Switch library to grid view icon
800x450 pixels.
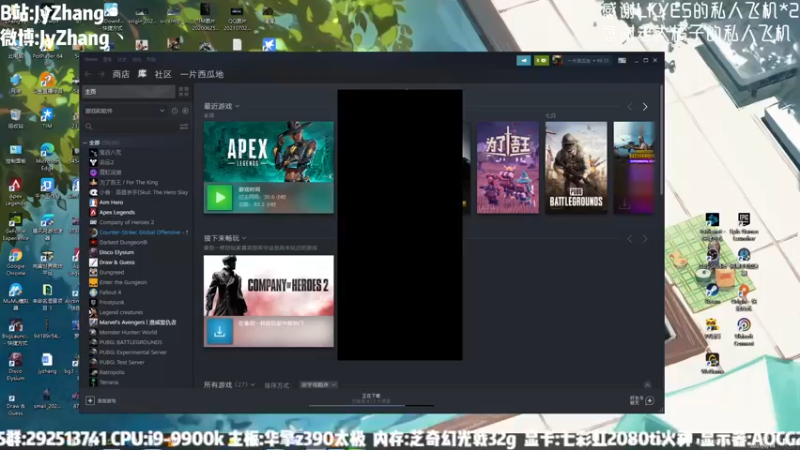(184, 91)
